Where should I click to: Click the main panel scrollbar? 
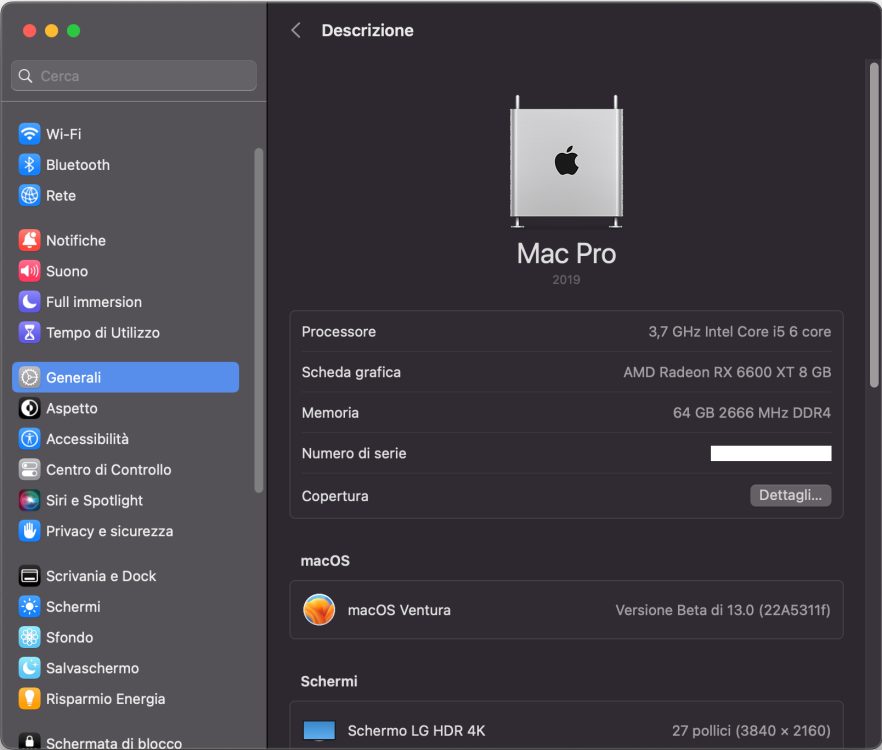click(874, 225)
